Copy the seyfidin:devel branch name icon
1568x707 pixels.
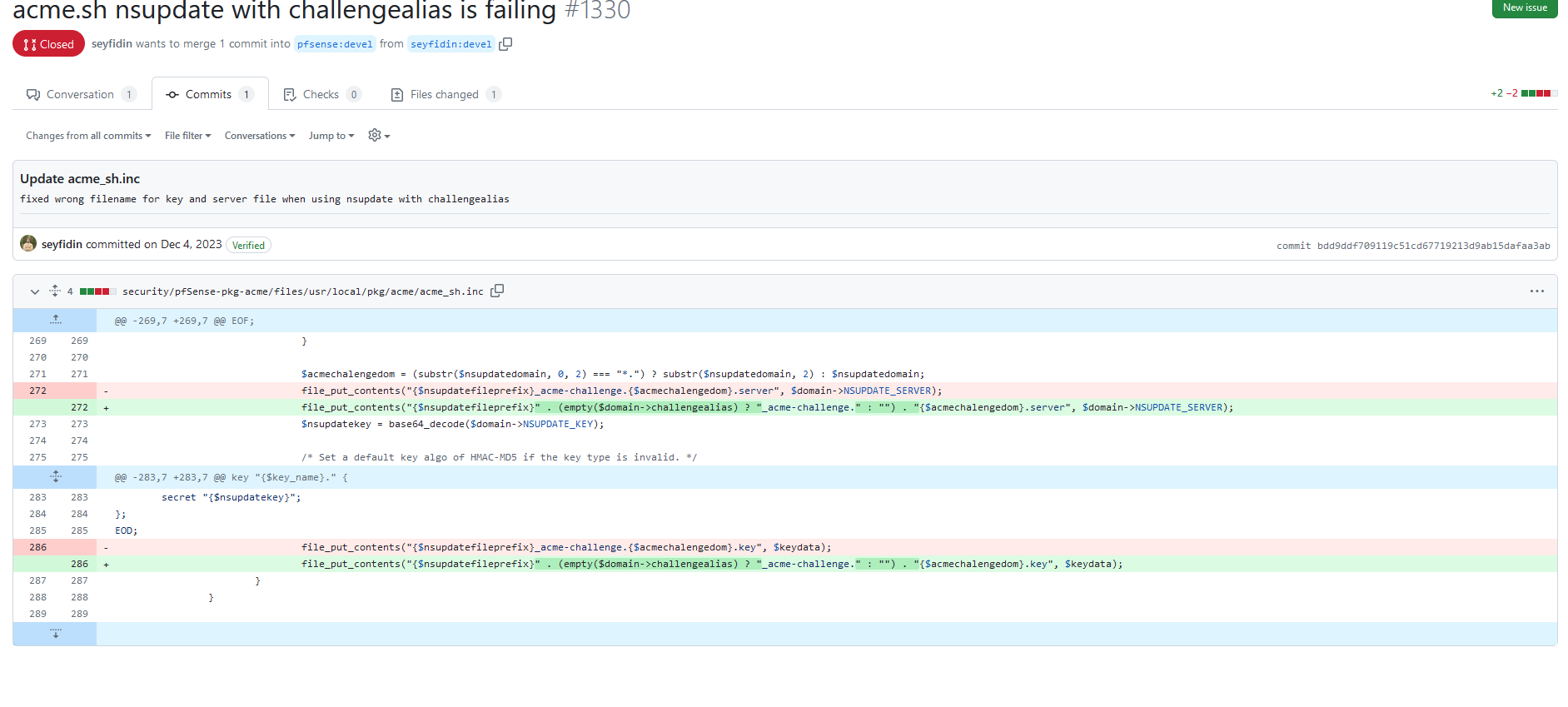(505, 44)
